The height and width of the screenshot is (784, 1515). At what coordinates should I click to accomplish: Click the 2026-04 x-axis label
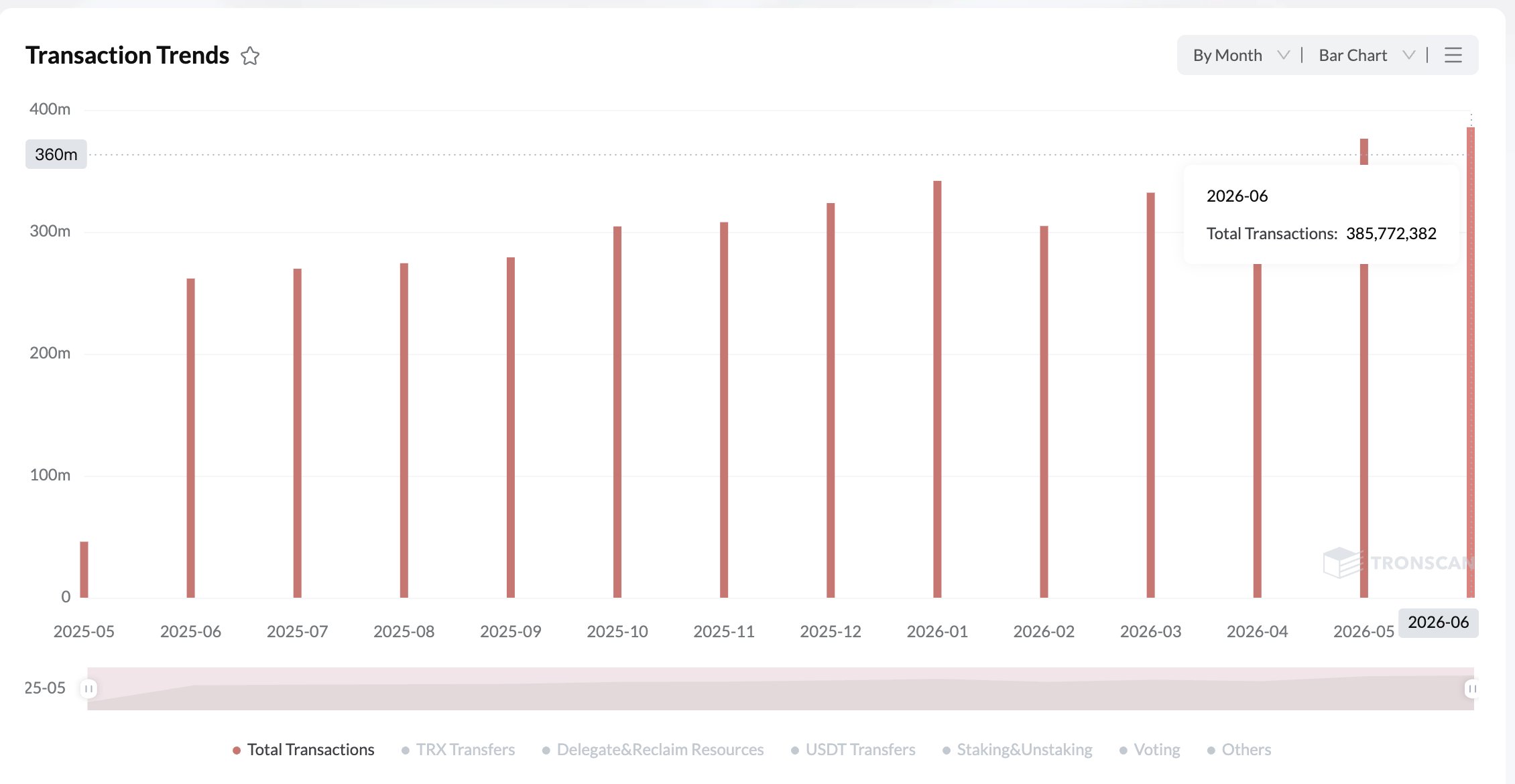1257,631
